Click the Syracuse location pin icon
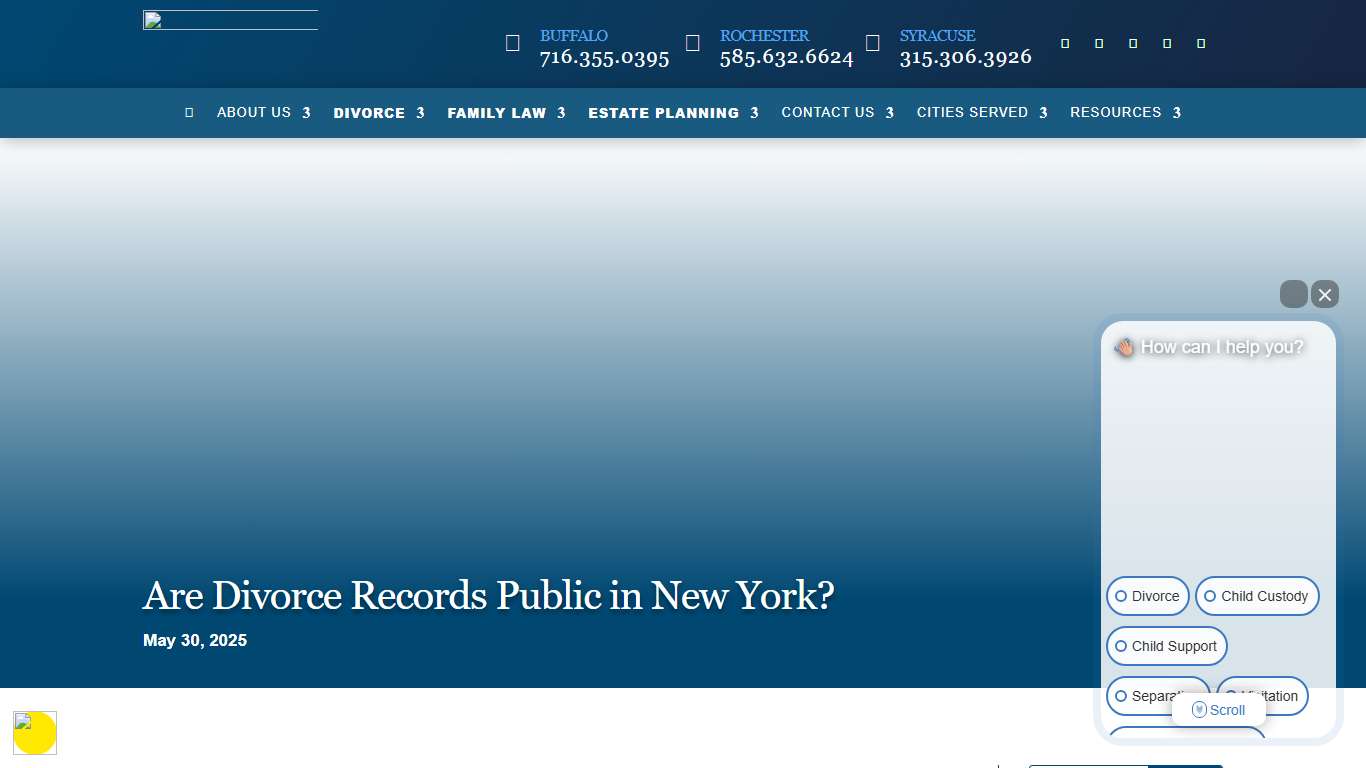Screen dimensions: 1366x768 click(873, 43)
